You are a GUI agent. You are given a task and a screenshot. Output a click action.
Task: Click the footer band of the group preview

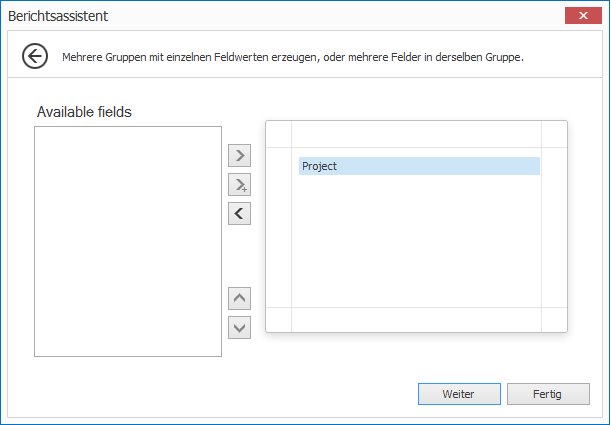[415, 319]
